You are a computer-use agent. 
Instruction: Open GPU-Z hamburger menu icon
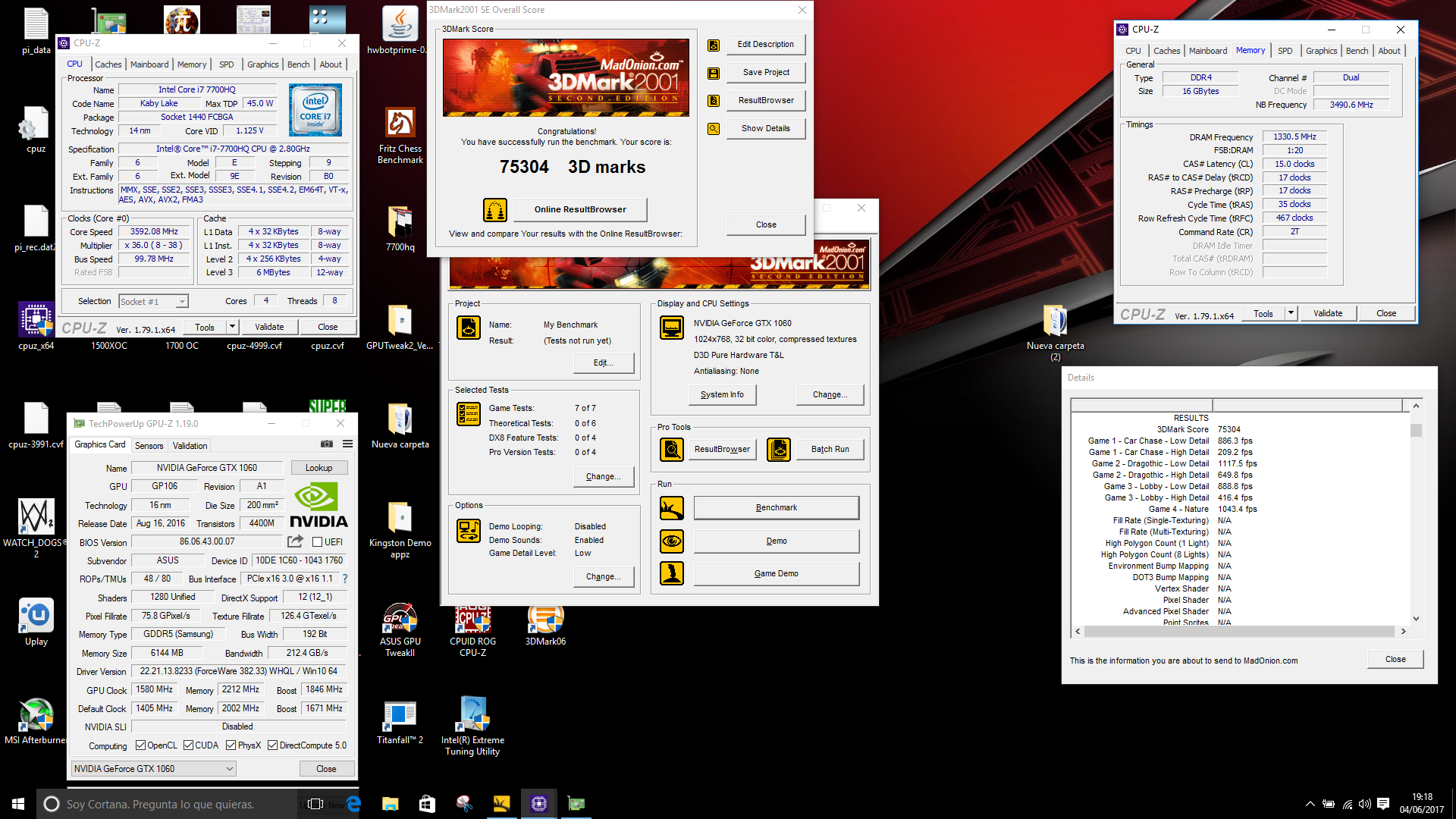tap(347, 444)
